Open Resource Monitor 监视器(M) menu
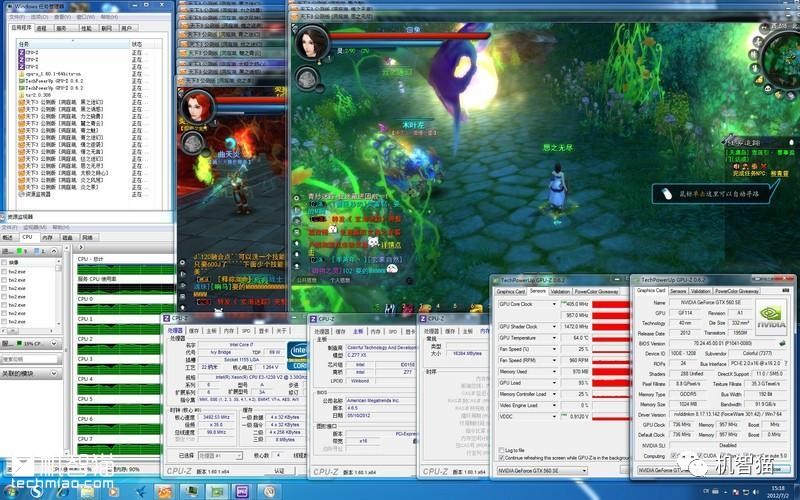 (x=34, y=228)
